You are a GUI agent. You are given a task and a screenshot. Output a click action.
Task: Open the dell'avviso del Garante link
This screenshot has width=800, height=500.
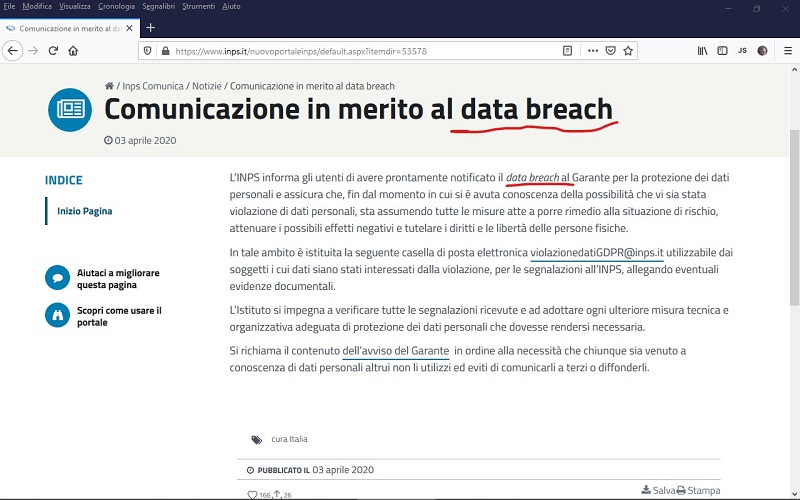pos(395,351)
